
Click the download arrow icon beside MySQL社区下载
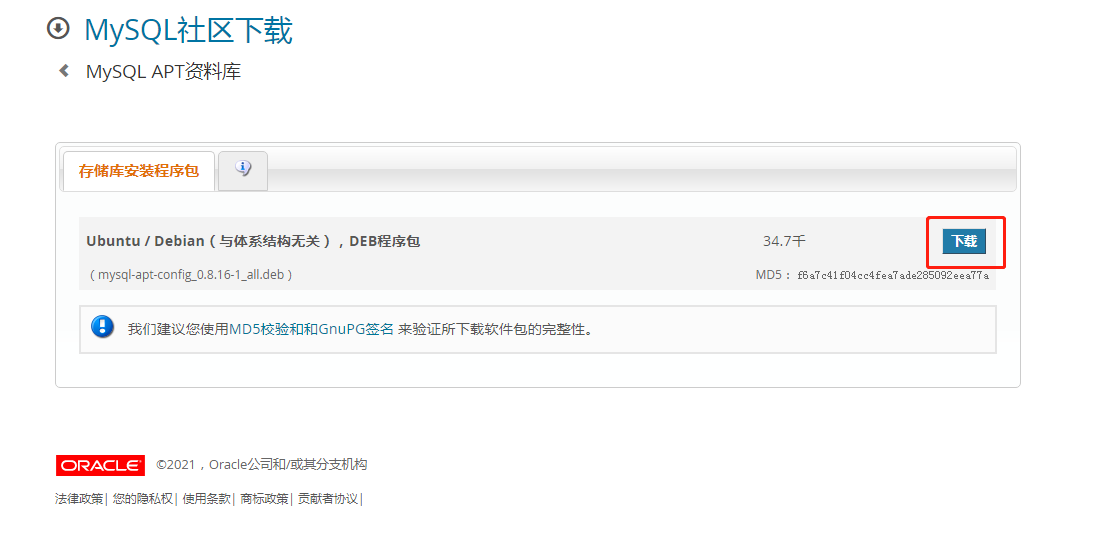(x=58, y=29)
